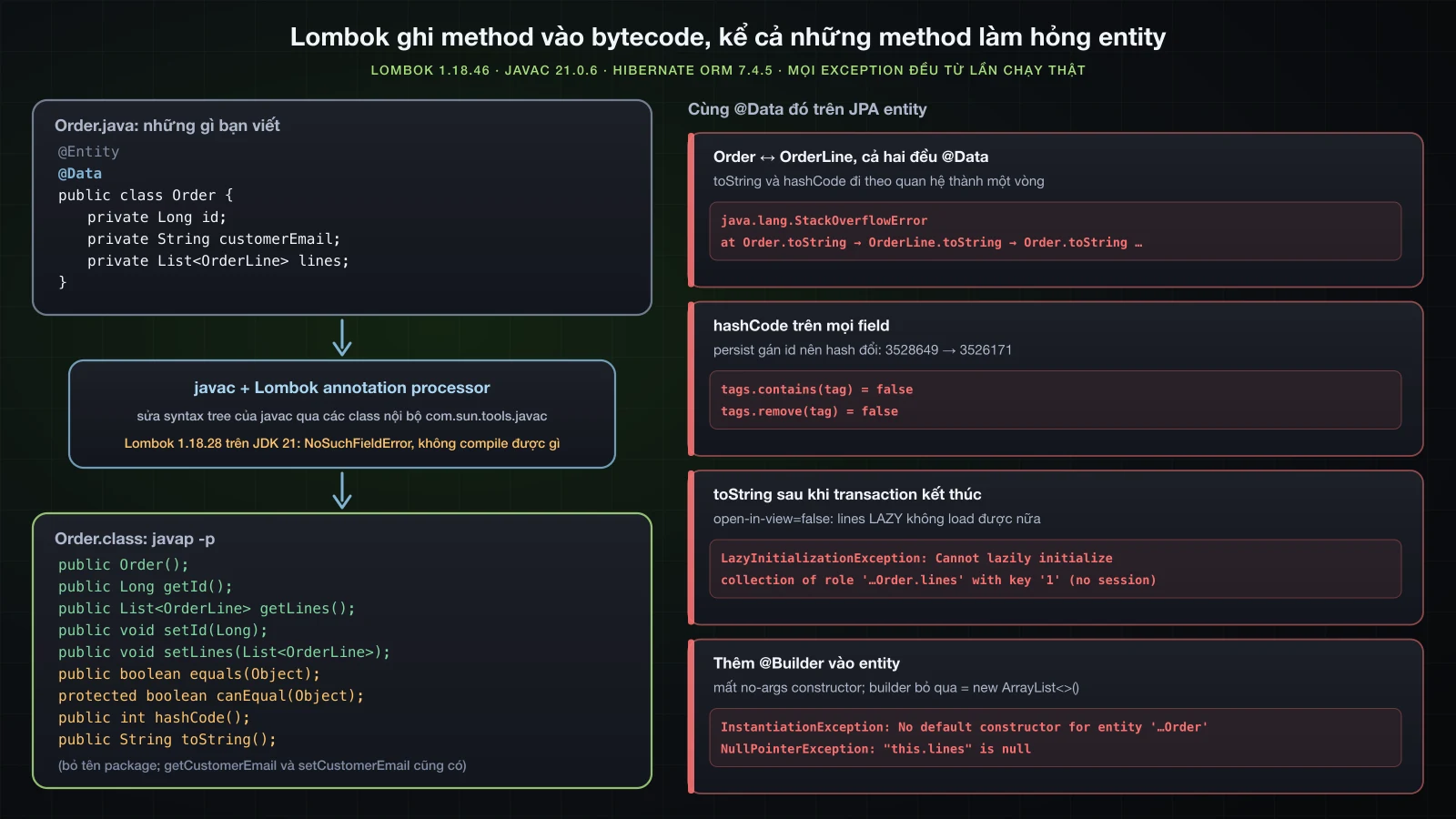The image size is (1456, 819).
Task: Click the line 'InstantiationException: No default constructor'
Action: point(965,727)
